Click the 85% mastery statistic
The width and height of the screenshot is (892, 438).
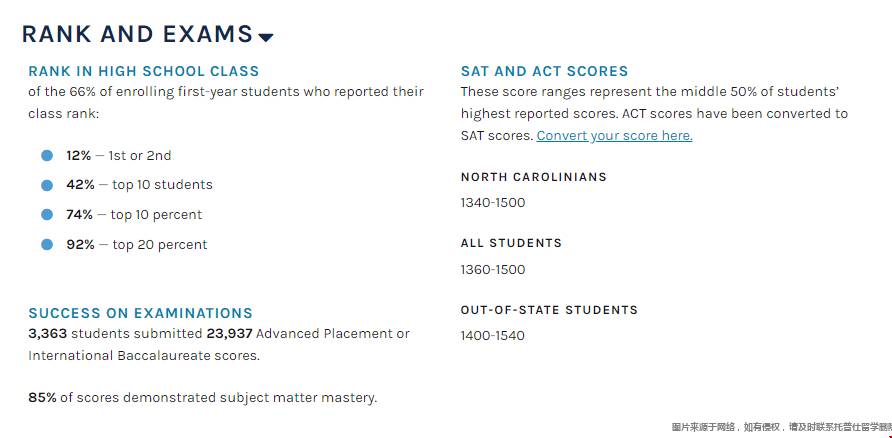(x=42, y=398)
